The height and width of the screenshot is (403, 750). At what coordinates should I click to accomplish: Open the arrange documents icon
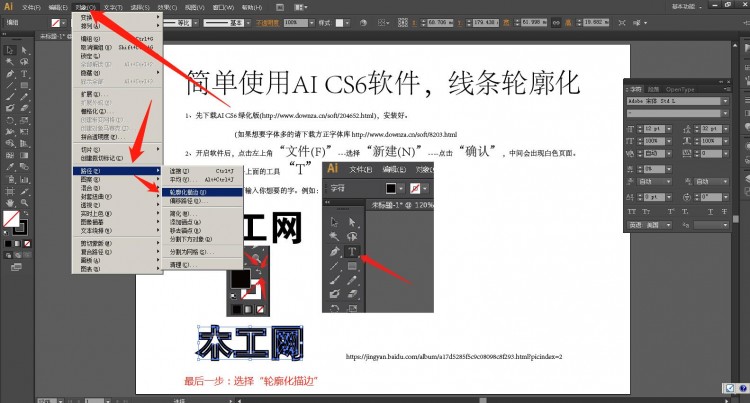(300, 7)
